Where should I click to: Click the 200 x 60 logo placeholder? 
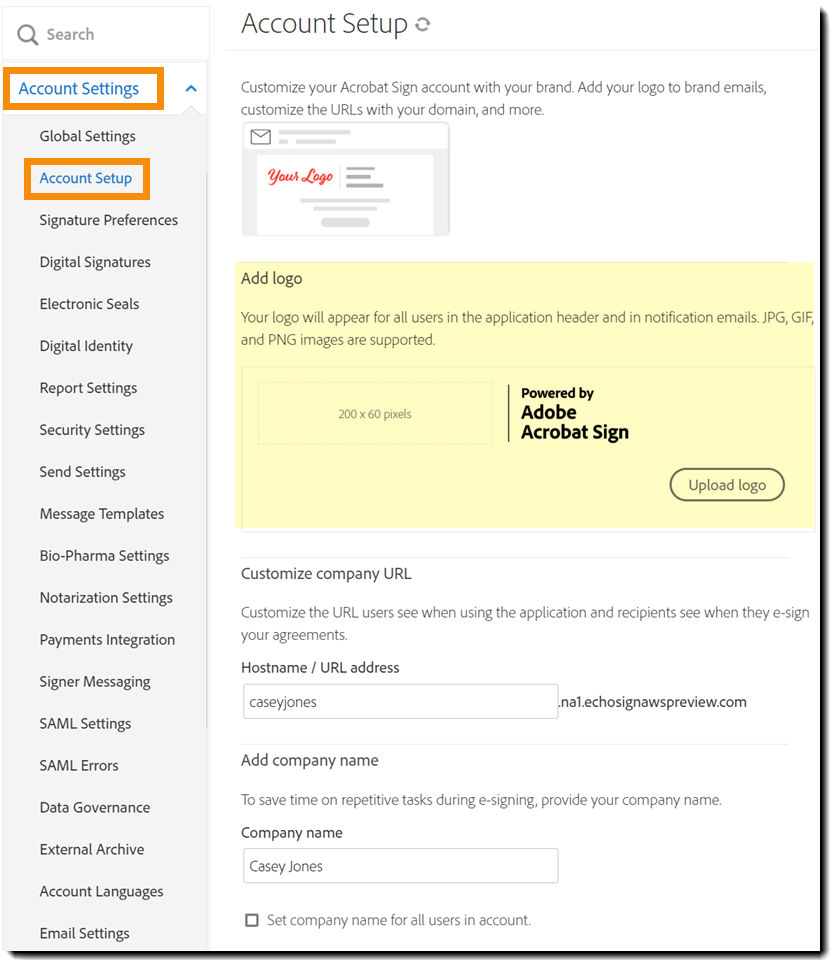pyautogui.click(x=374, y=413)
